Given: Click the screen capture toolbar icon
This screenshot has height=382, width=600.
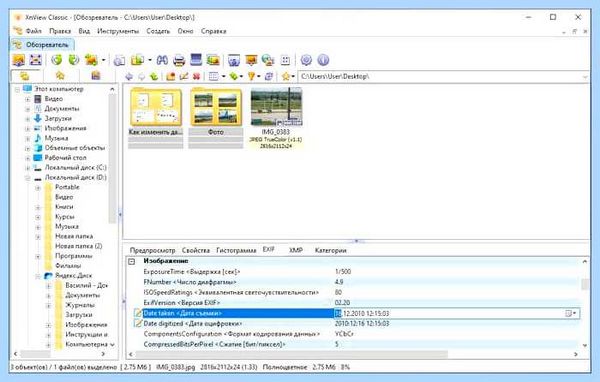Looking at the screenshot, I should (x=213, y=60).
